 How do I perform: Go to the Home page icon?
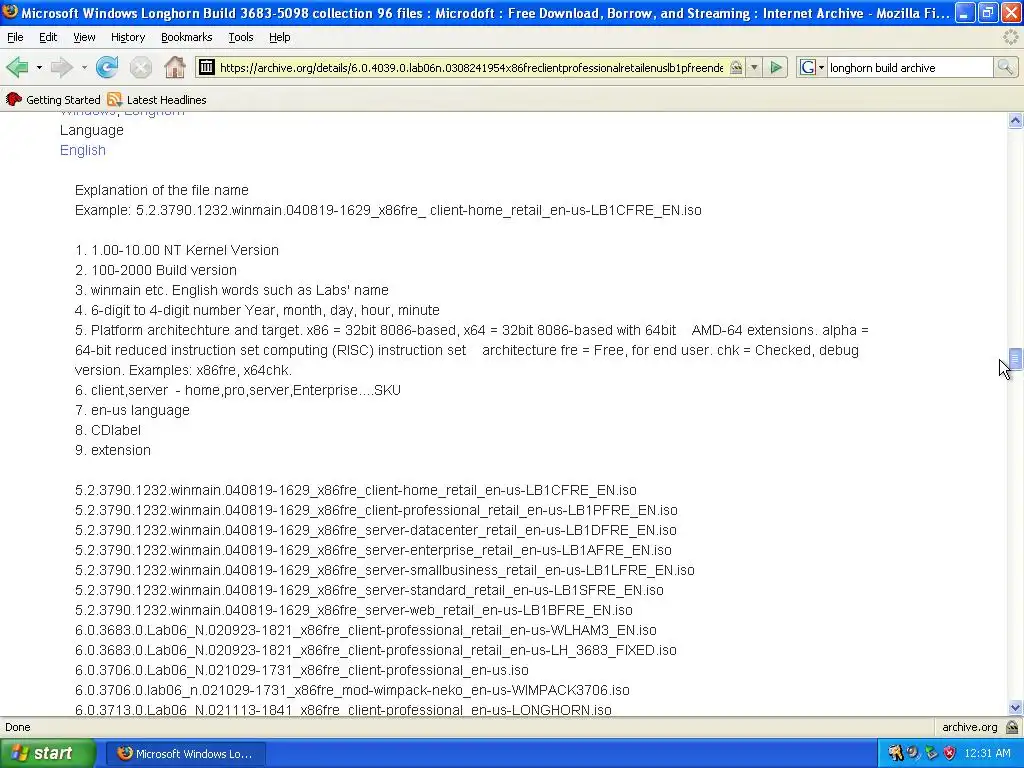click(x=174, y=67)
